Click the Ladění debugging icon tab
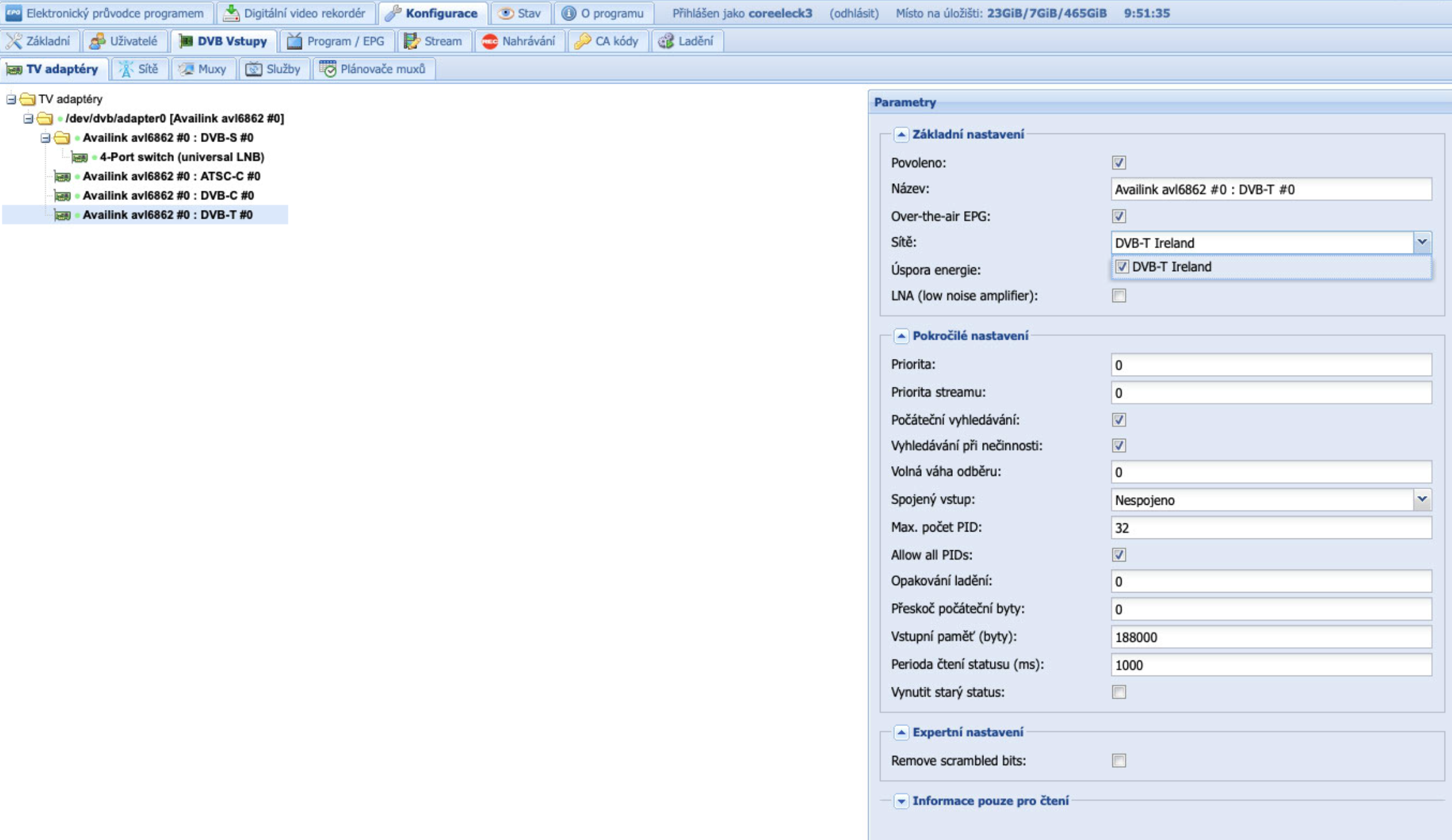1452x840 pixels. click(x=686, y=41)
